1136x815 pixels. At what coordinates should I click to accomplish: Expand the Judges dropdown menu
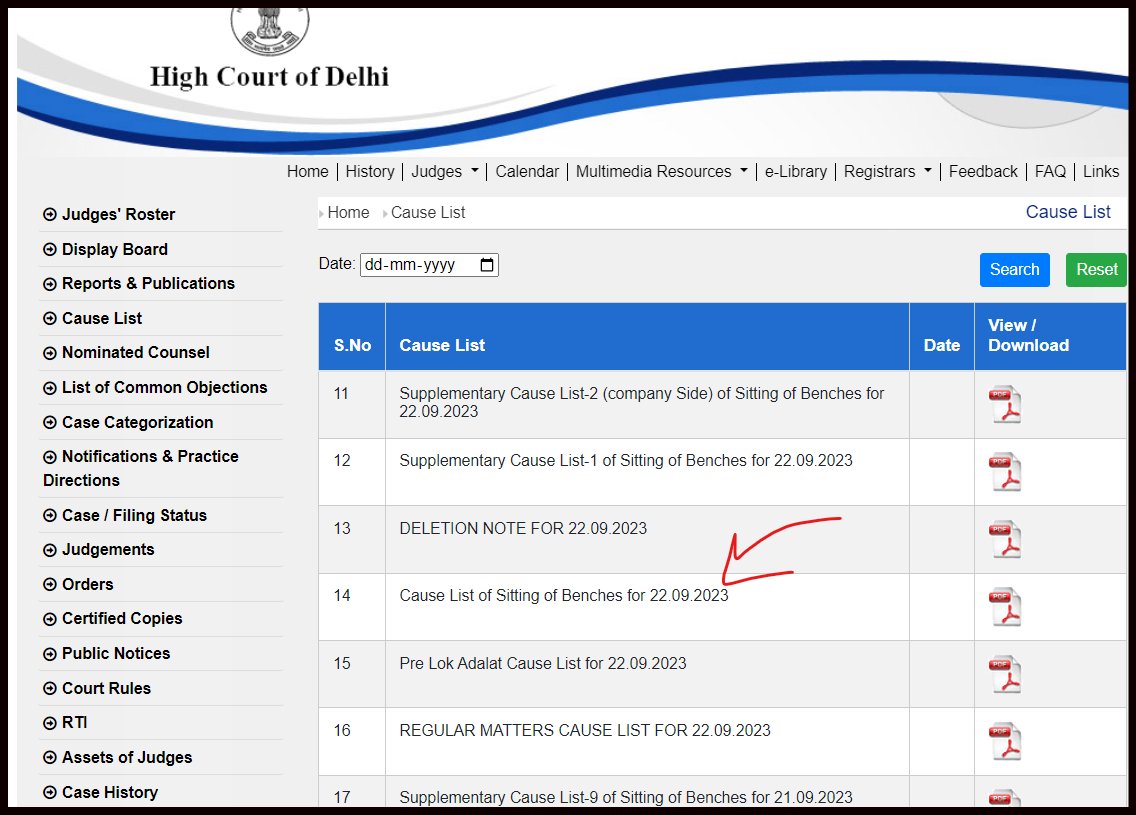coord(445,172)
